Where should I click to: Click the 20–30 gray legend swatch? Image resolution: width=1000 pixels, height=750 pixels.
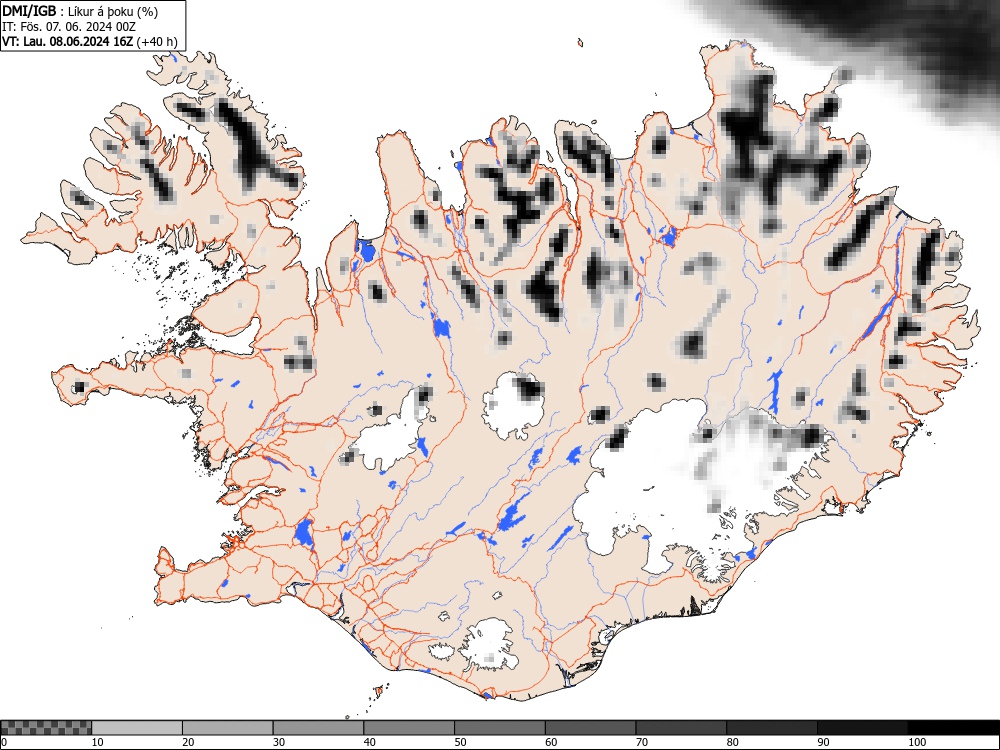point(228,728)
